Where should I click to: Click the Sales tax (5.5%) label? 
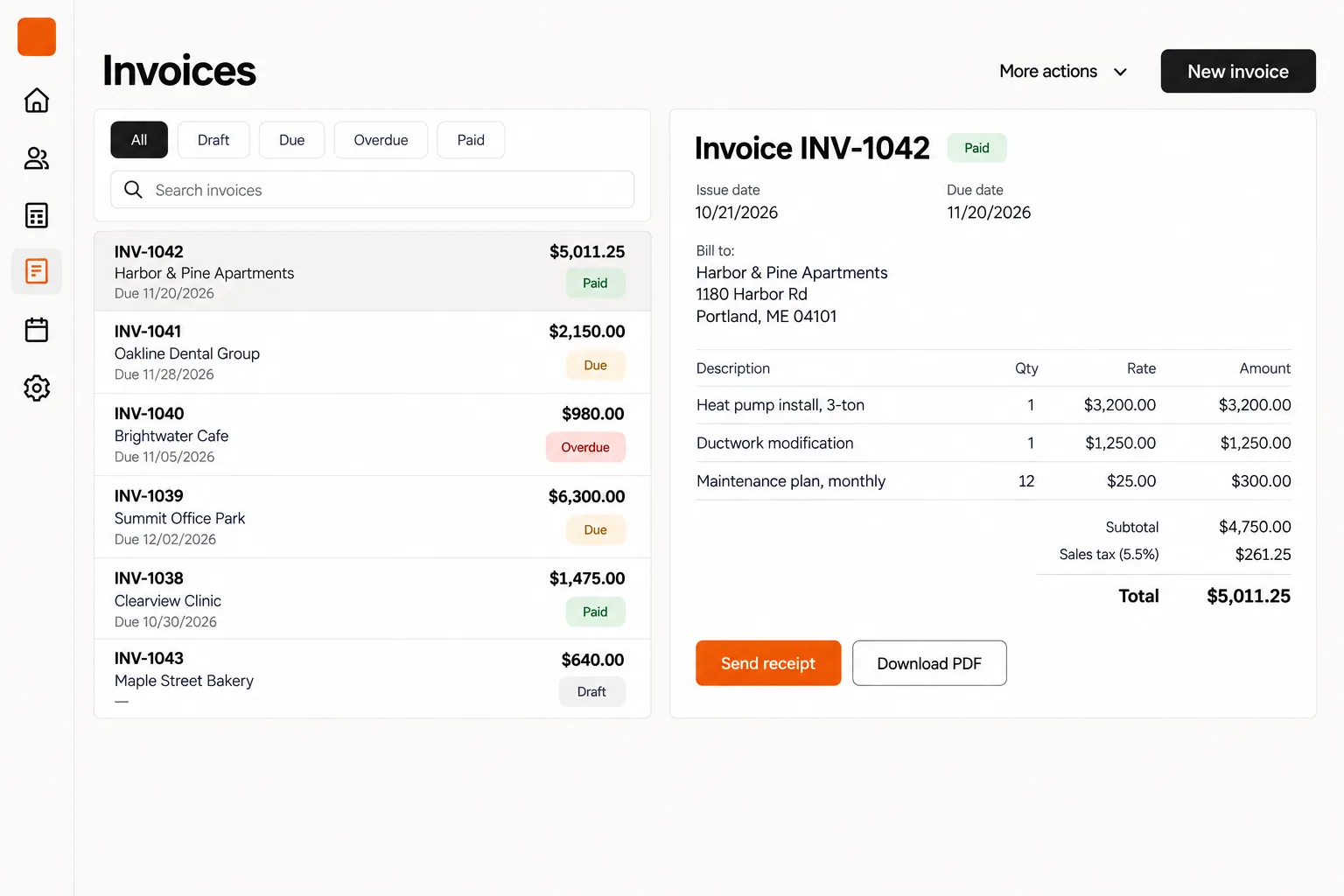tap(1109, 555)
